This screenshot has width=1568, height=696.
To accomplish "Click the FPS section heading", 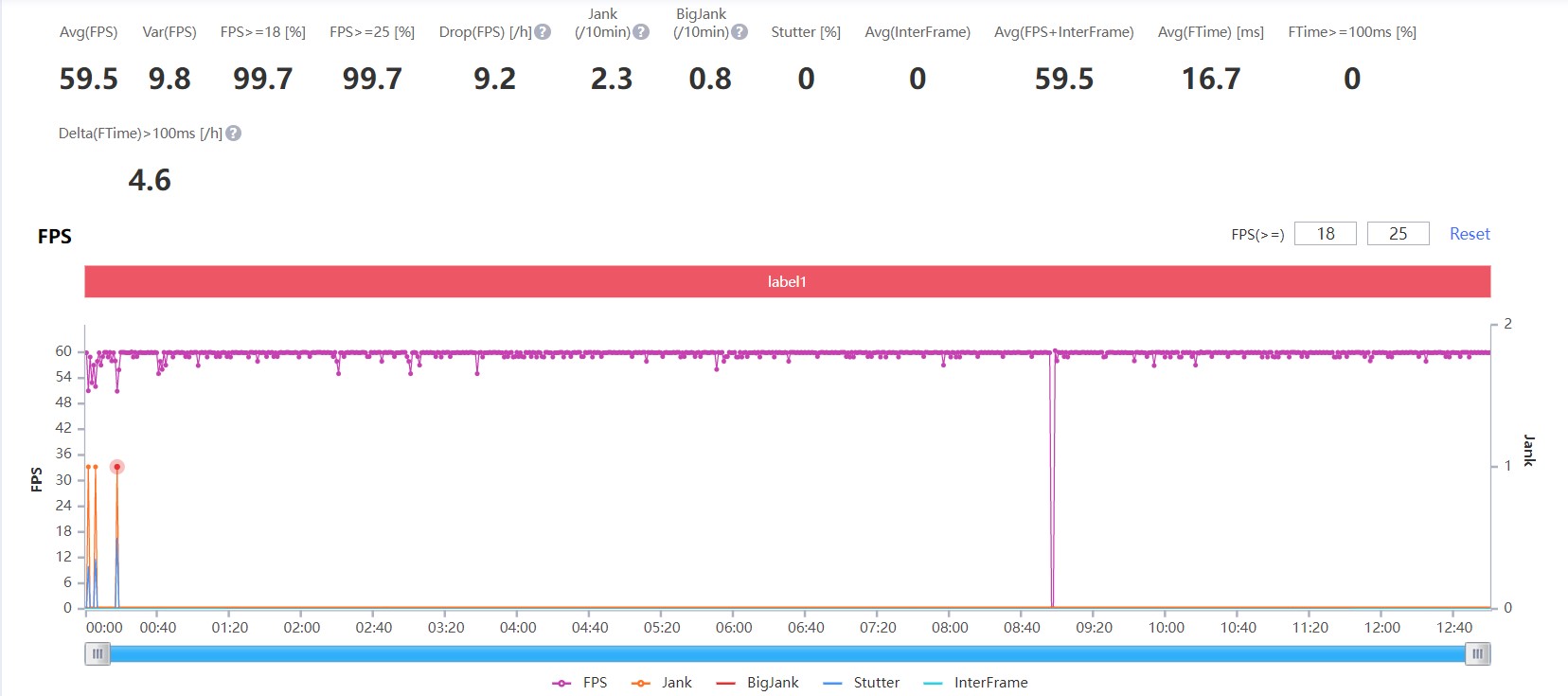I will click(55, 237).
